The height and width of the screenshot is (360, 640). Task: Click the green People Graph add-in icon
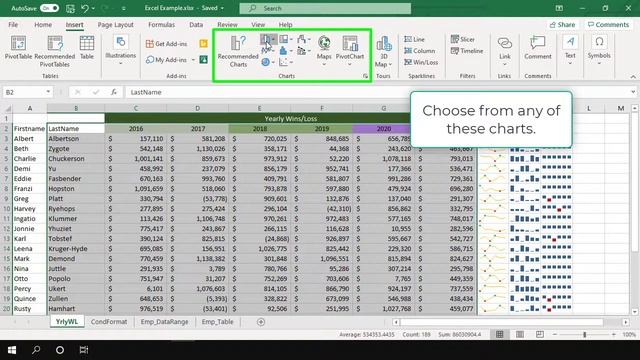point(203,60)
